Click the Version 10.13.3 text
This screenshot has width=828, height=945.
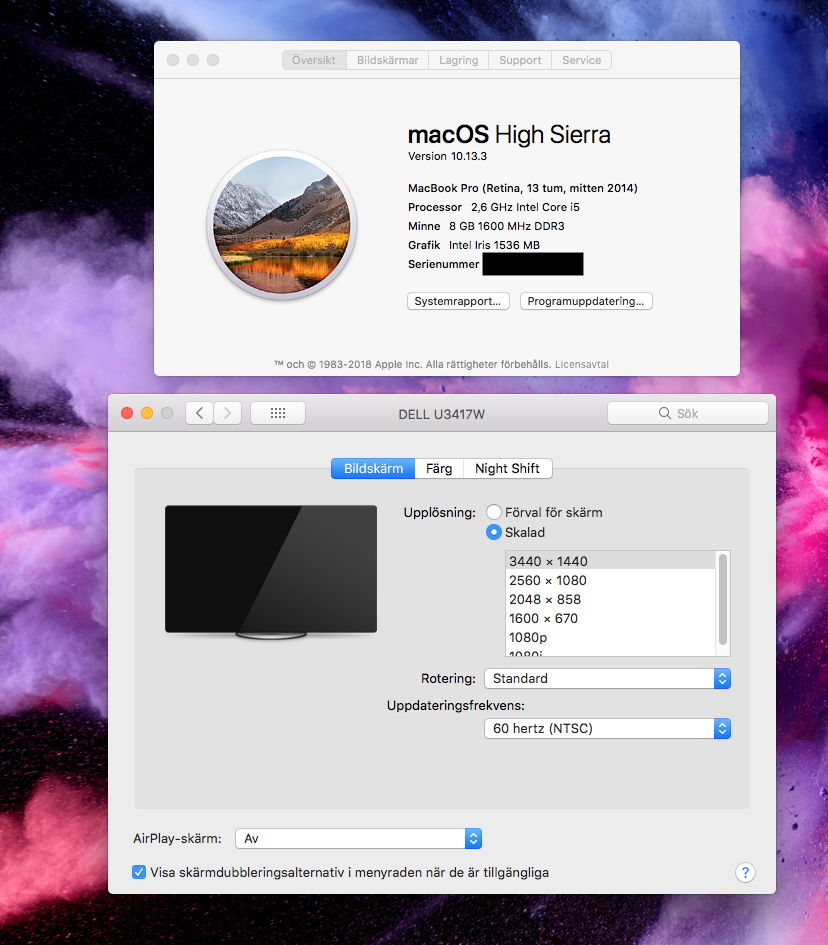[447, 156]
